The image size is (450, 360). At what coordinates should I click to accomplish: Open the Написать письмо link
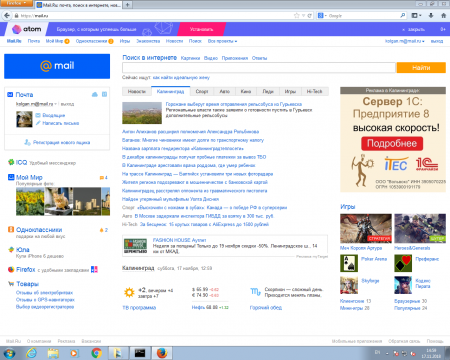click(x=61, y=123)
